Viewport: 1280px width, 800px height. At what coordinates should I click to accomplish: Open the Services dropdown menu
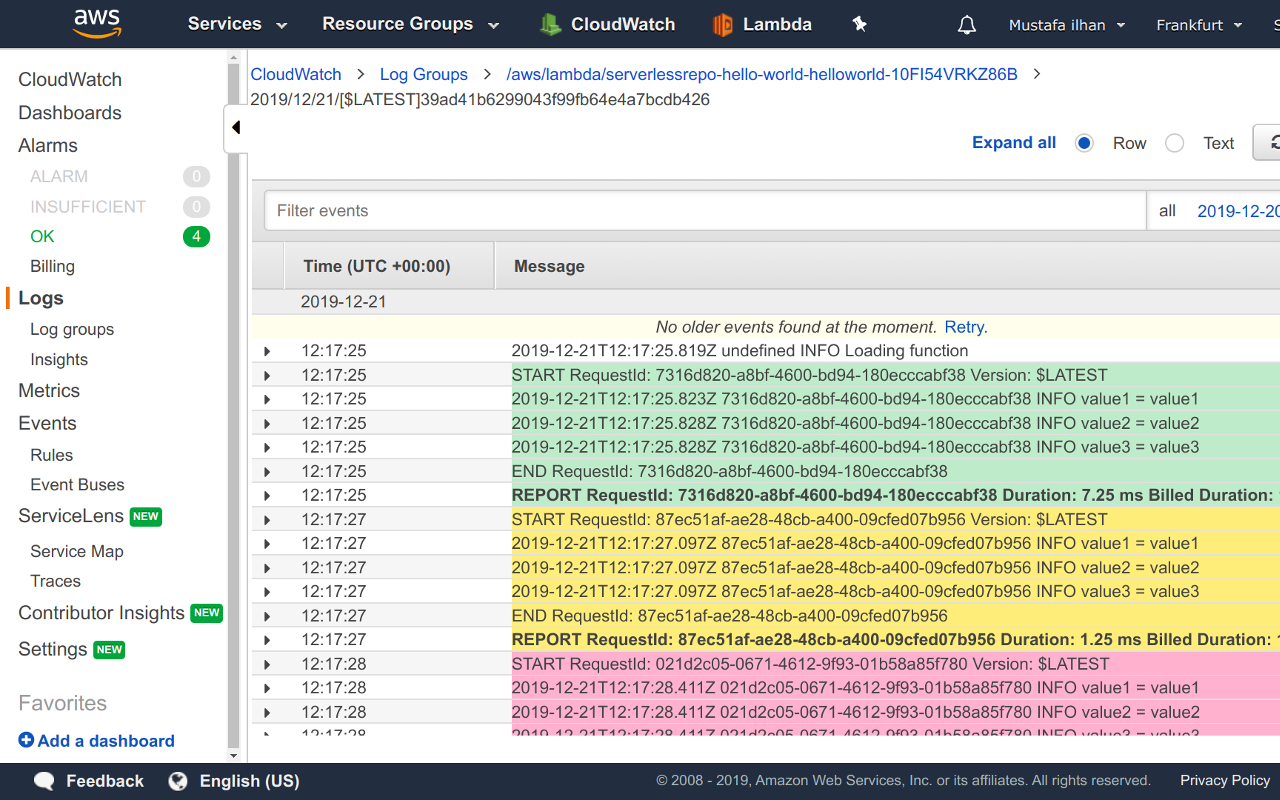coord(237,24)
